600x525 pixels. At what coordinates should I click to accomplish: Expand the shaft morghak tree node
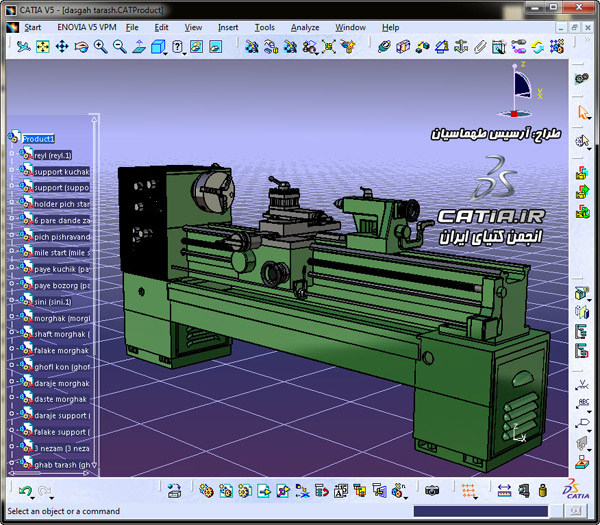[11, 332]
